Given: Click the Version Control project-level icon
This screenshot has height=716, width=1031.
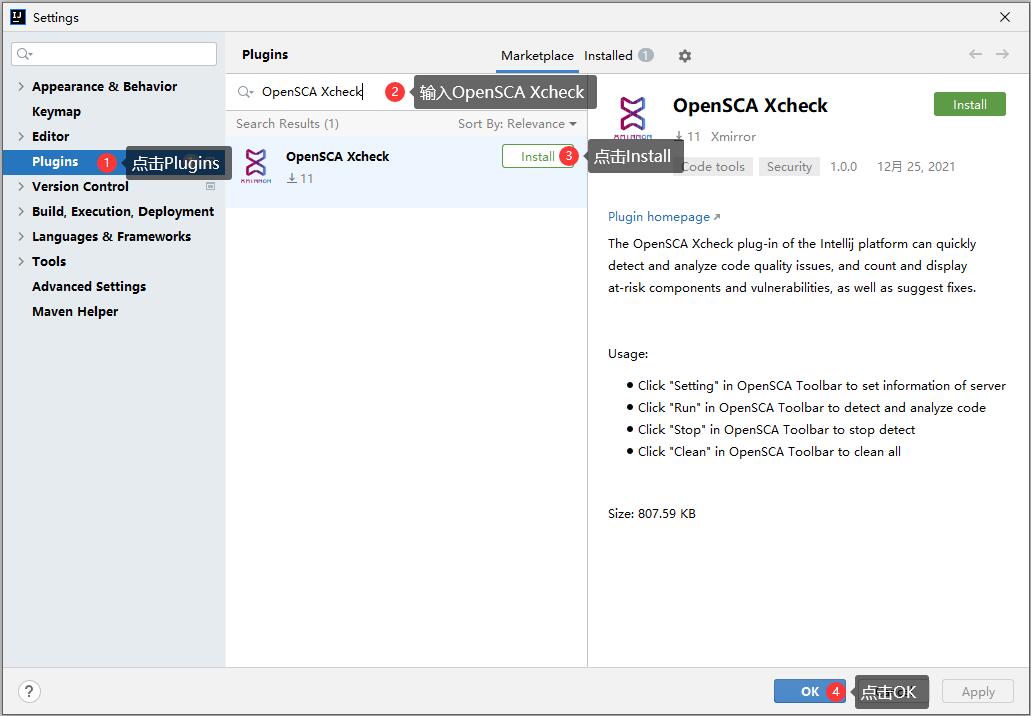Looking at the screenshot, I should click(x=210, y=186).
